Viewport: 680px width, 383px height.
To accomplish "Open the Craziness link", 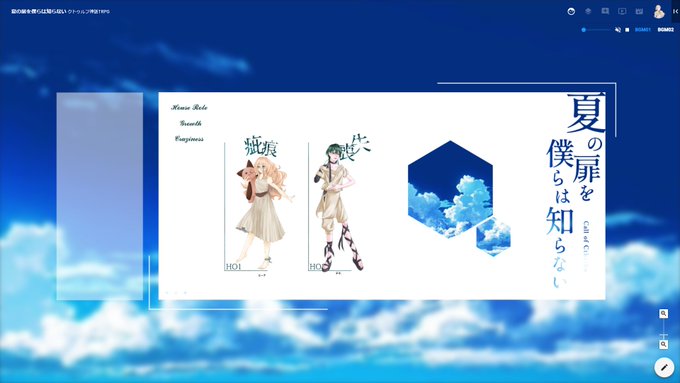I will point(189,139).
